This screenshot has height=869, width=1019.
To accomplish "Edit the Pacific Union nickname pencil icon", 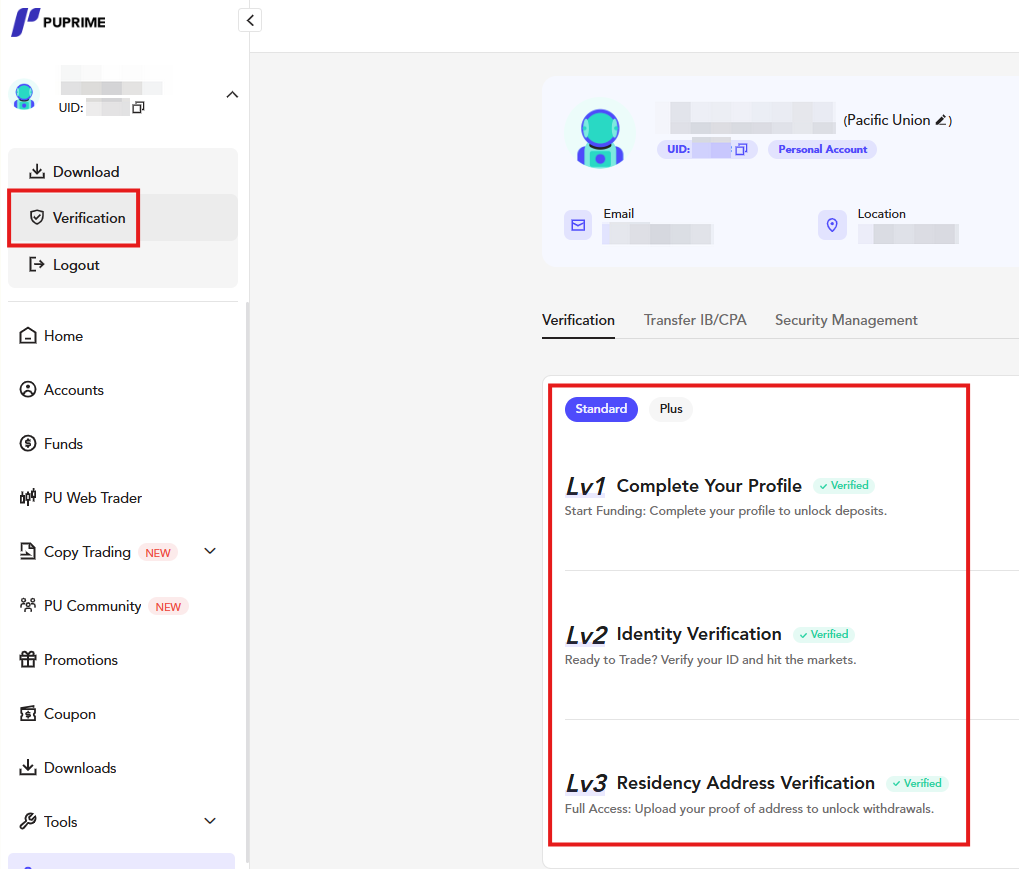I will click(x=941, y=120).
